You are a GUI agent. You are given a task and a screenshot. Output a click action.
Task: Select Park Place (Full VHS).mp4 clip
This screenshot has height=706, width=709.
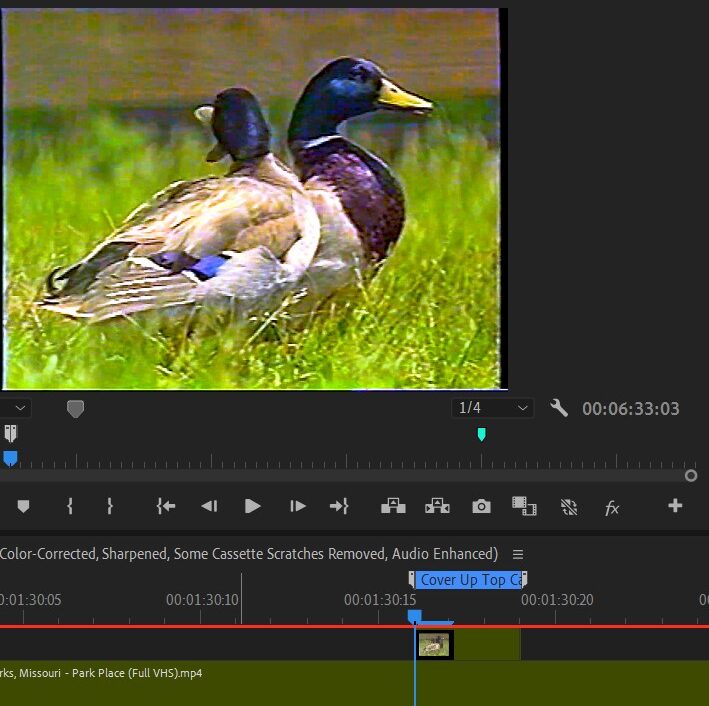(x=354, y=683)
